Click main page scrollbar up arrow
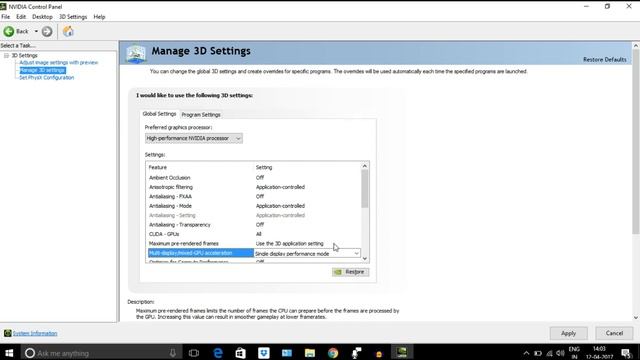Viewport: 640px width, 360px height. [x=636, y=46]
